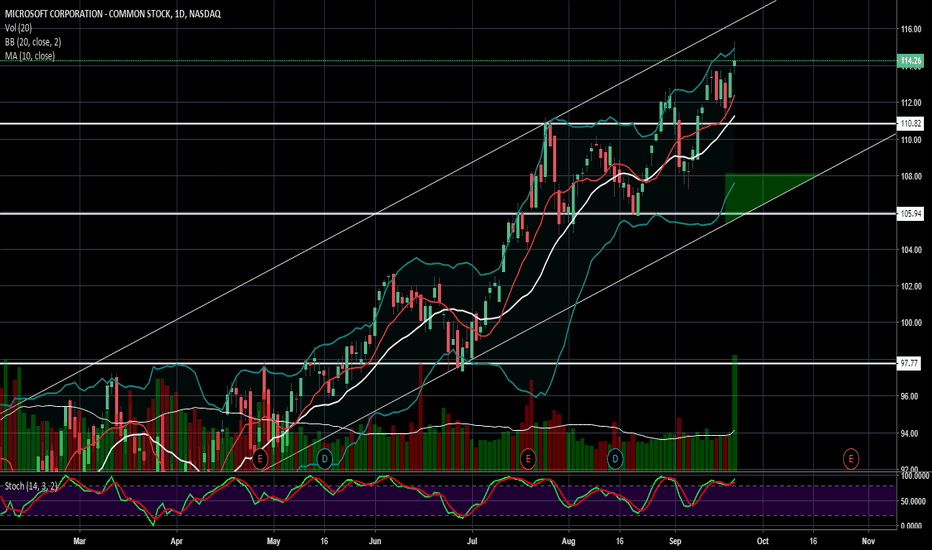Click the Apr label on time axis
Image resolution: width=932 pixels, height=550 pixels.
[x=177, y=541]
